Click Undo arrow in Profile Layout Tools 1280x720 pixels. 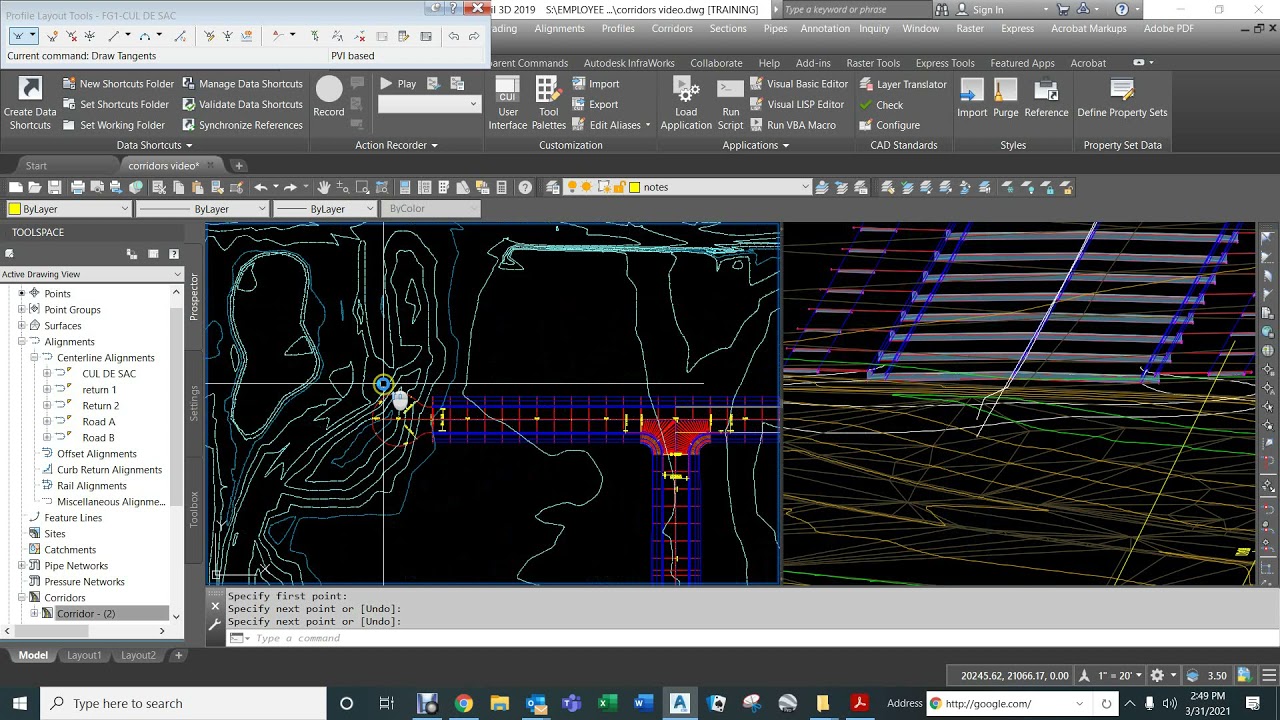click(x=454, y=36)
